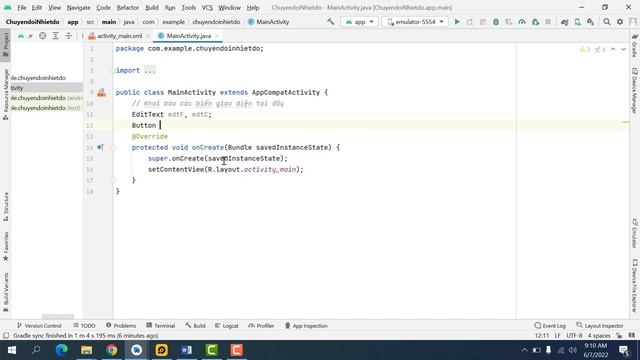Open IDE Settings gear icon
Screen dimensions: 640x360
[620, 22]
